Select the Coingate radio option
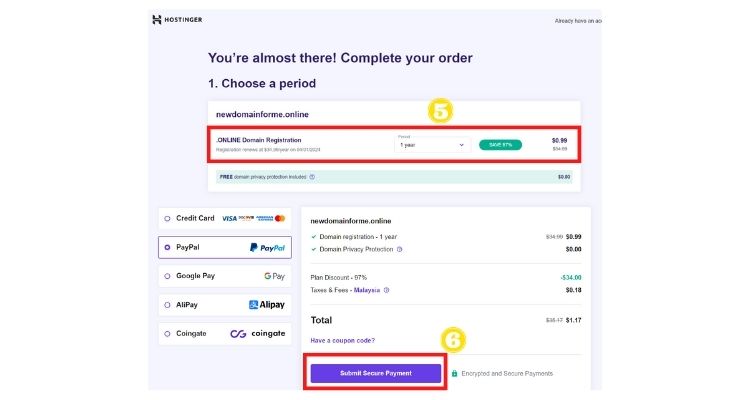Screen dimensions: 750x400 click(167, 333)
